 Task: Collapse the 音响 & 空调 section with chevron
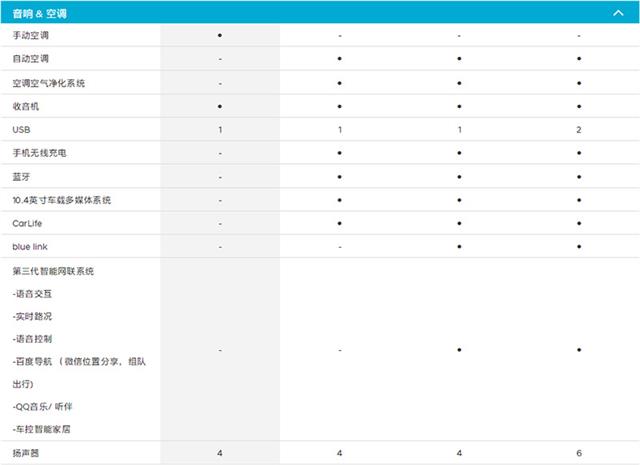617,13
